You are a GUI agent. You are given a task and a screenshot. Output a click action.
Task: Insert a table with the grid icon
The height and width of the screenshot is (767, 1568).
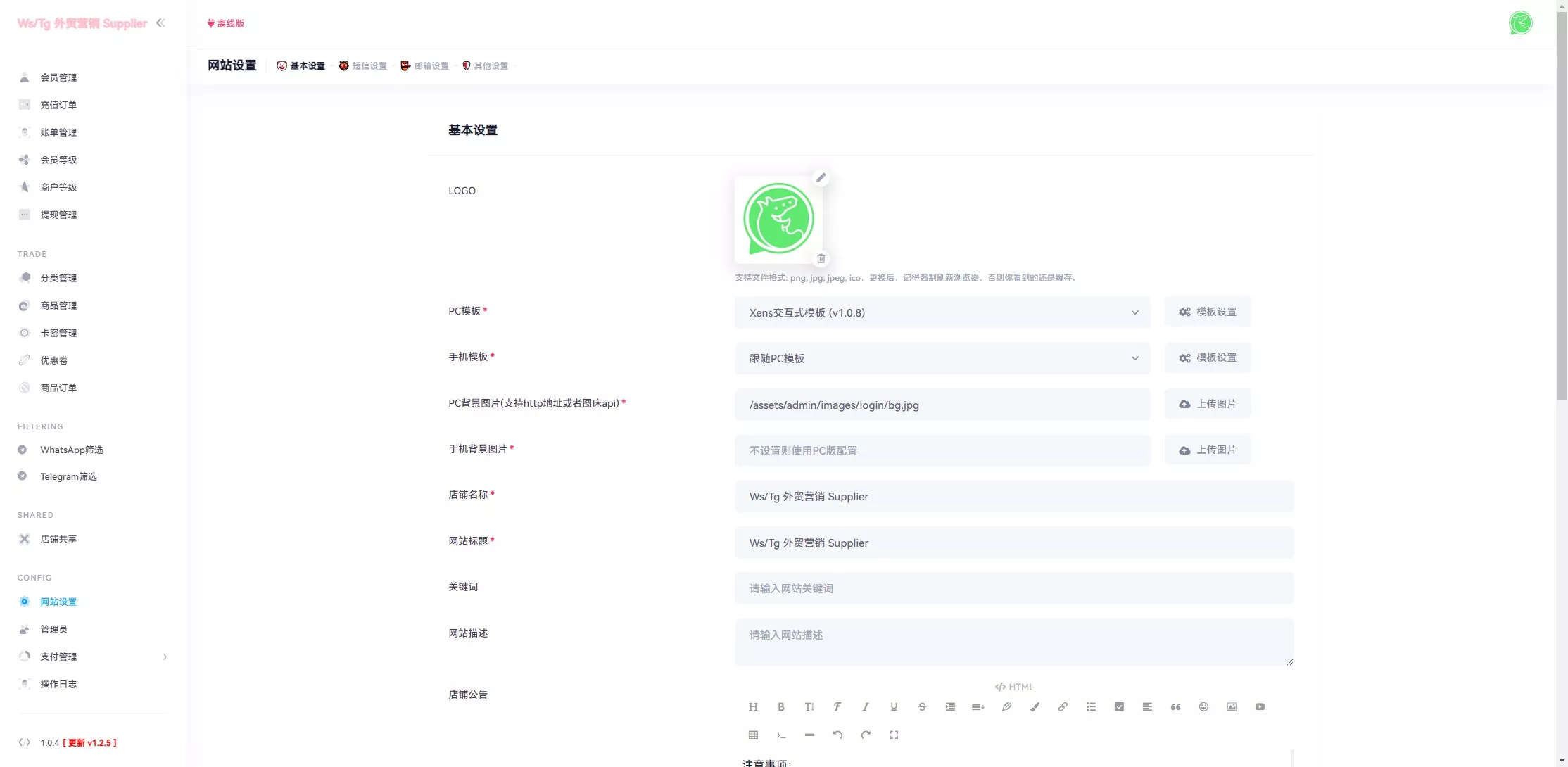tap(753, 735)
